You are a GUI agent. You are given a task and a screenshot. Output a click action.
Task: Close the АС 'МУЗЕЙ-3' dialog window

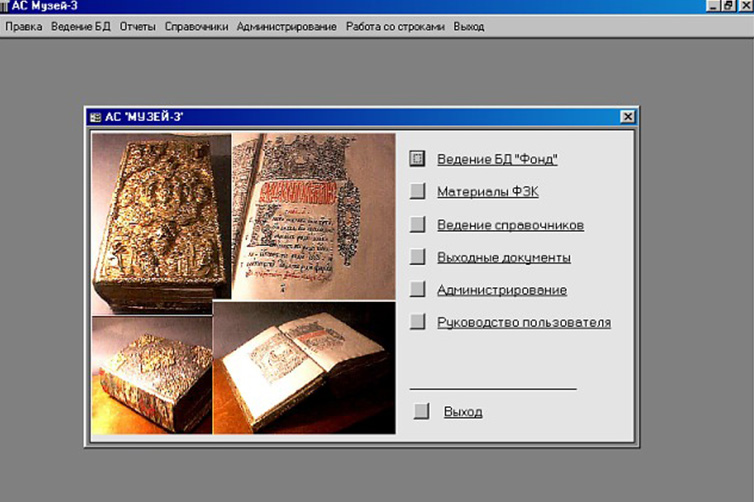[x=627, y=117]
